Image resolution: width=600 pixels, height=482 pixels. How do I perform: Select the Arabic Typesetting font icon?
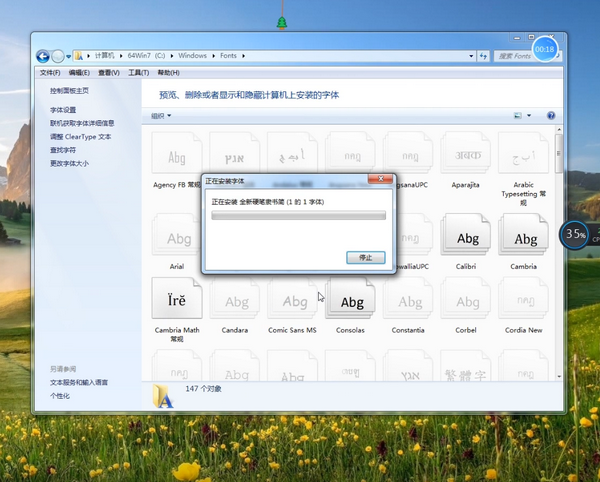[x=523, y=153]
